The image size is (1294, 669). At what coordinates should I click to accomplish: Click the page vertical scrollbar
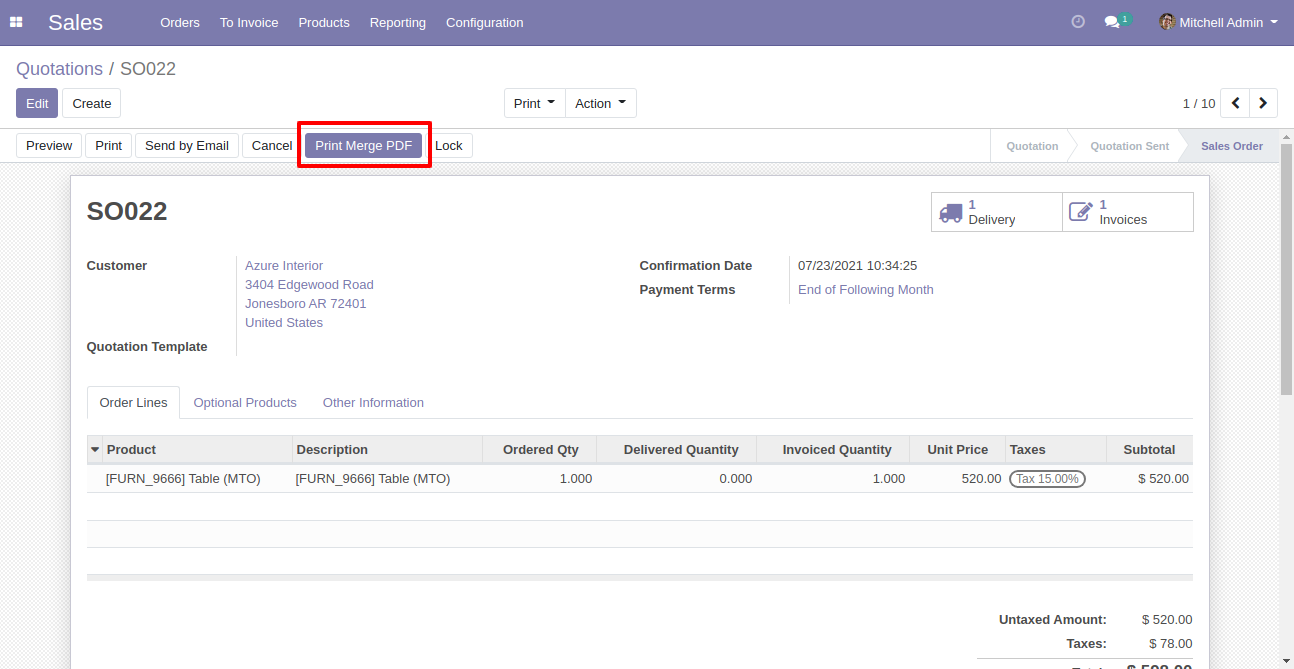[1286, 270]
